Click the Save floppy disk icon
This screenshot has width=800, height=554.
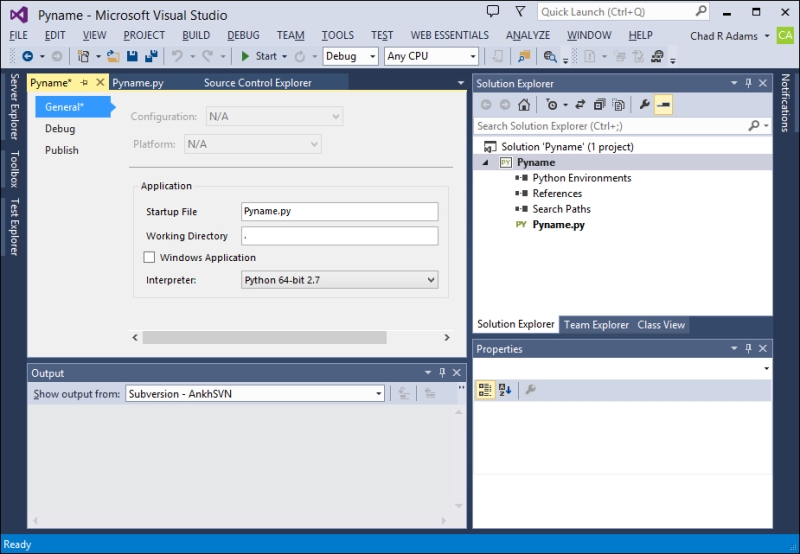[132, 56]
